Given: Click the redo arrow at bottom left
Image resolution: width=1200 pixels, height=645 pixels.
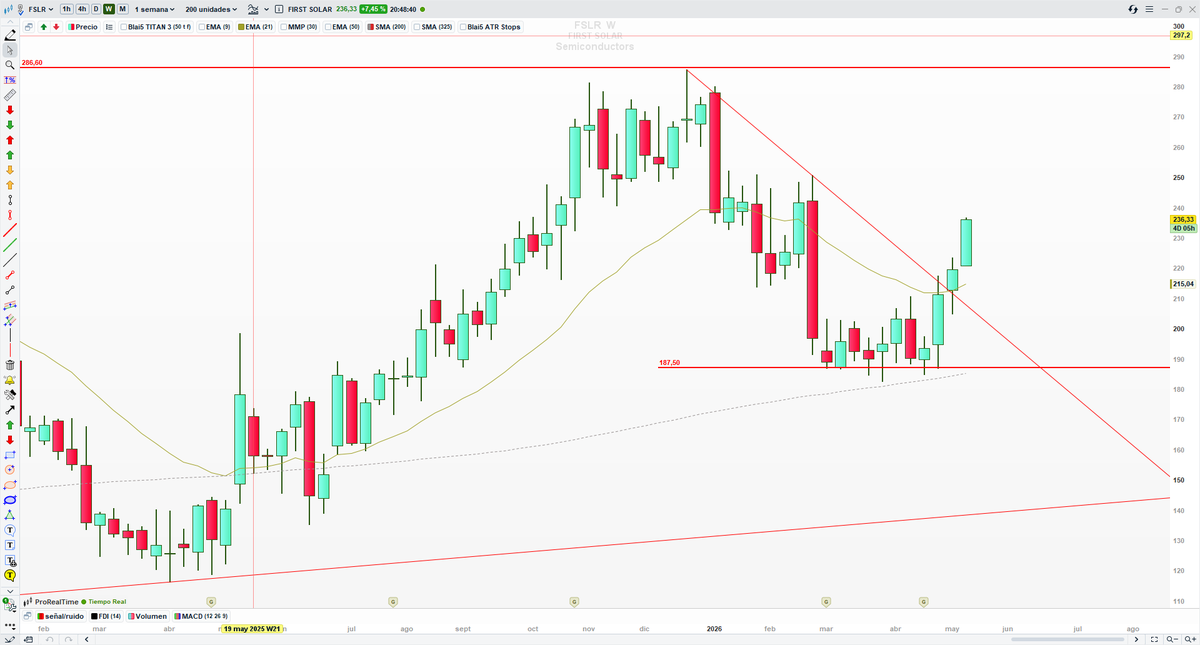Looking at the screenshot, I should (x=68, y=639).
